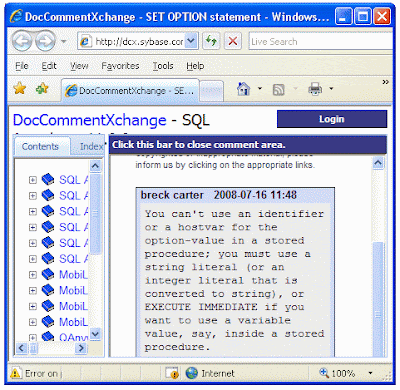Open the recent pages dropdown next to Forward
This screenshot has height=390, width=400.
coord(63,42)
